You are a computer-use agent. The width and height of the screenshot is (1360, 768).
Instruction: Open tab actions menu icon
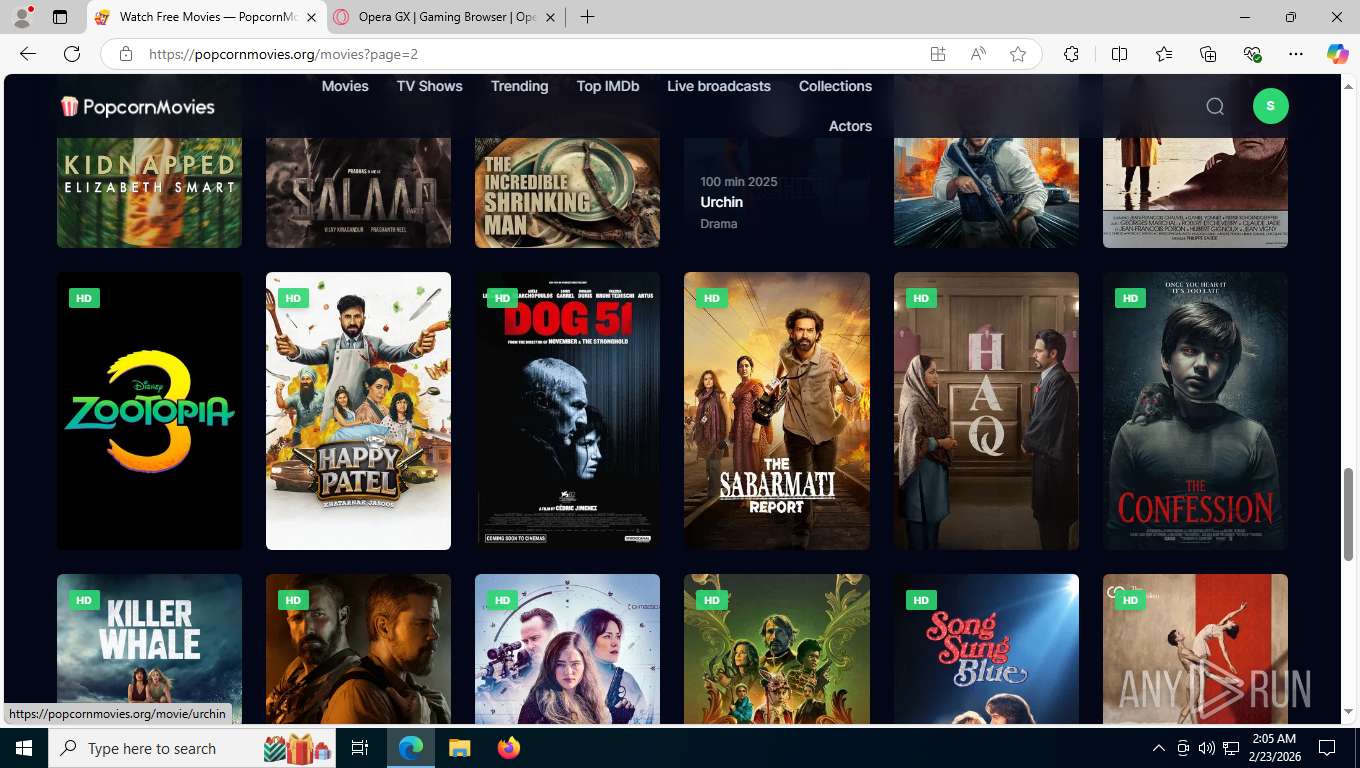[x=60, y=17]
